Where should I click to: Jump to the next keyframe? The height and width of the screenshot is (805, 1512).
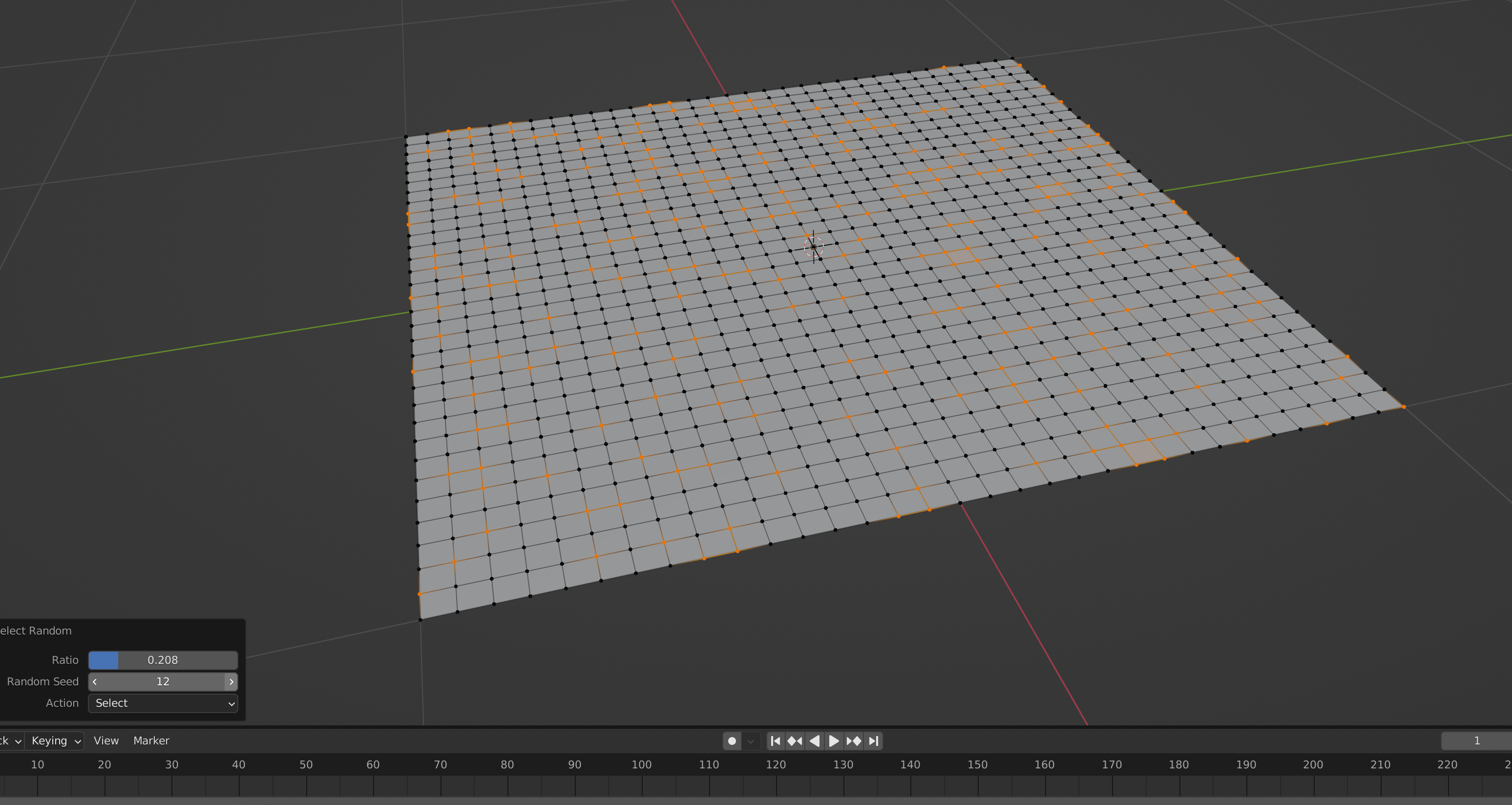[854, 741]
